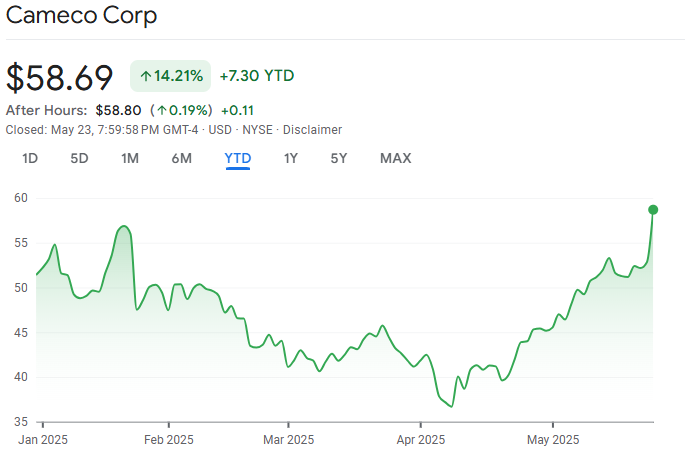This screenshot has width=685, height=458.
Task: Select the 1D time range tab
Action: tap(30, 158)
